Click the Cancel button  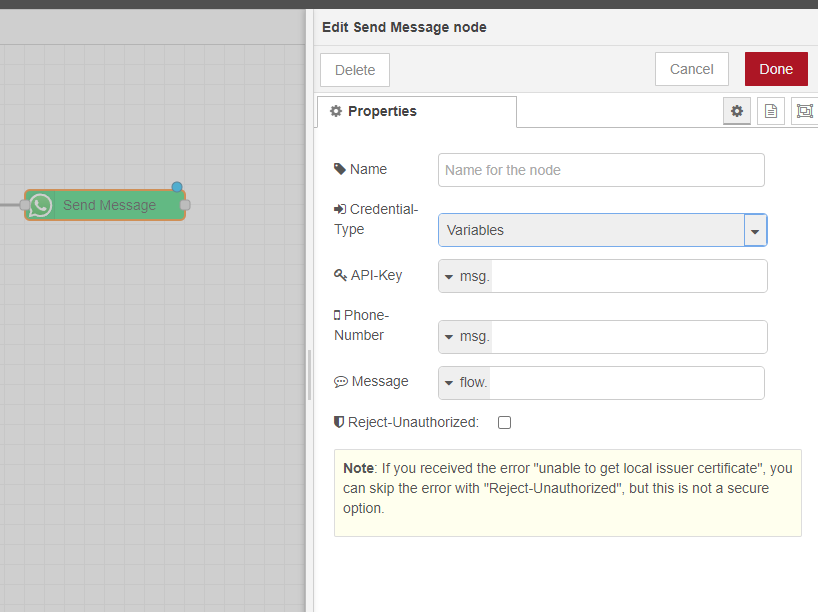pos(691,69)
